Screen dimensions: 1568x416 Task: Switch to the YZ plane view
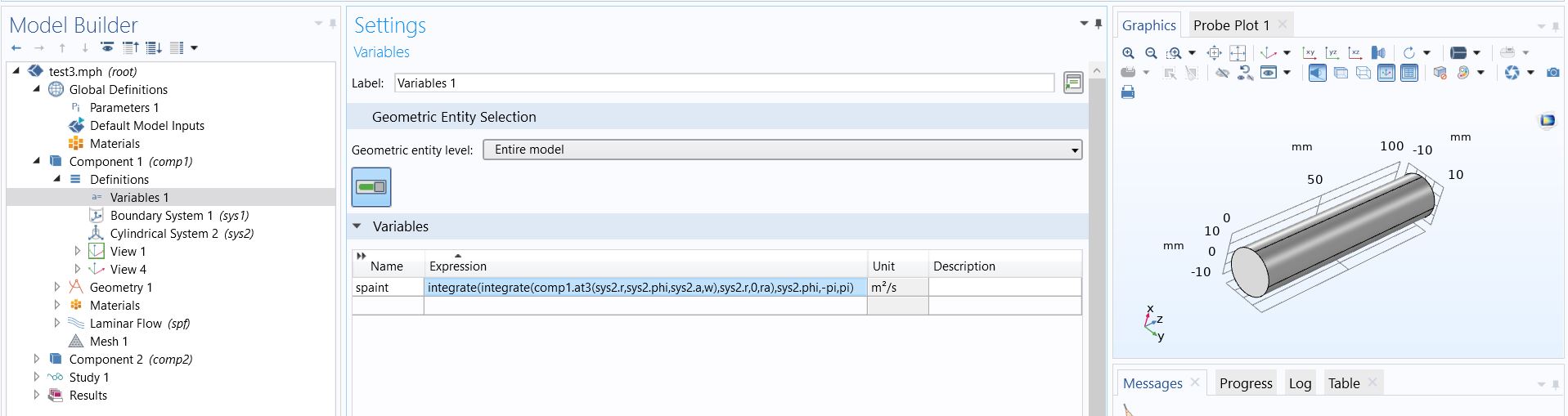tap(1332, 53)
